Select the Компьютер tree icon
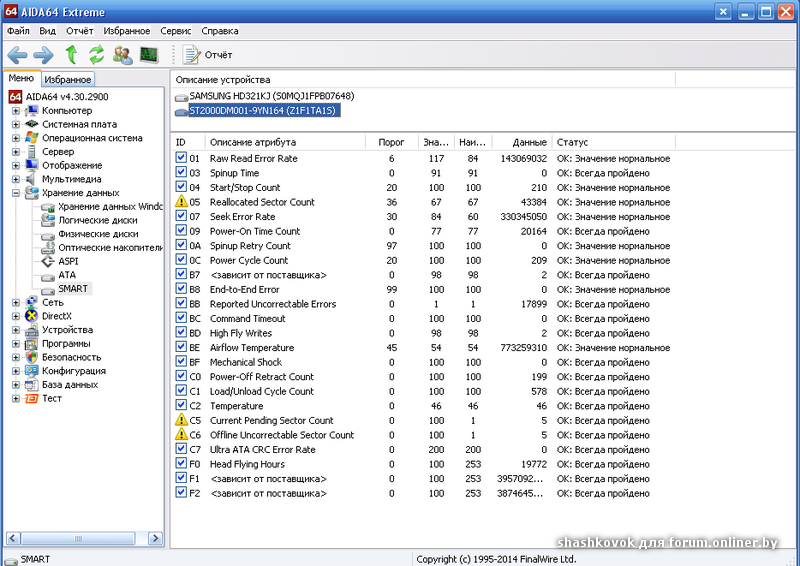The width and height of the screenshot is (800, 566). [x=32, y=110]
